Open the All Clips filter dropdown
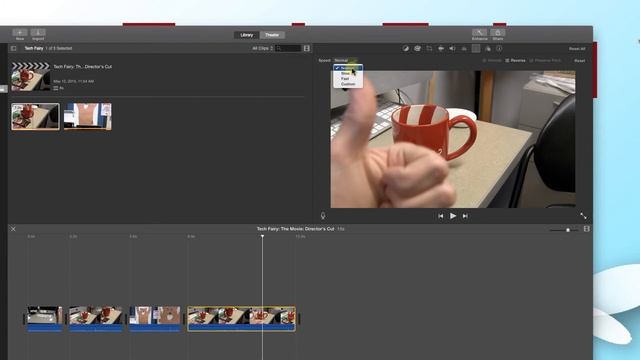640x360 pixels. pos(262,48)
